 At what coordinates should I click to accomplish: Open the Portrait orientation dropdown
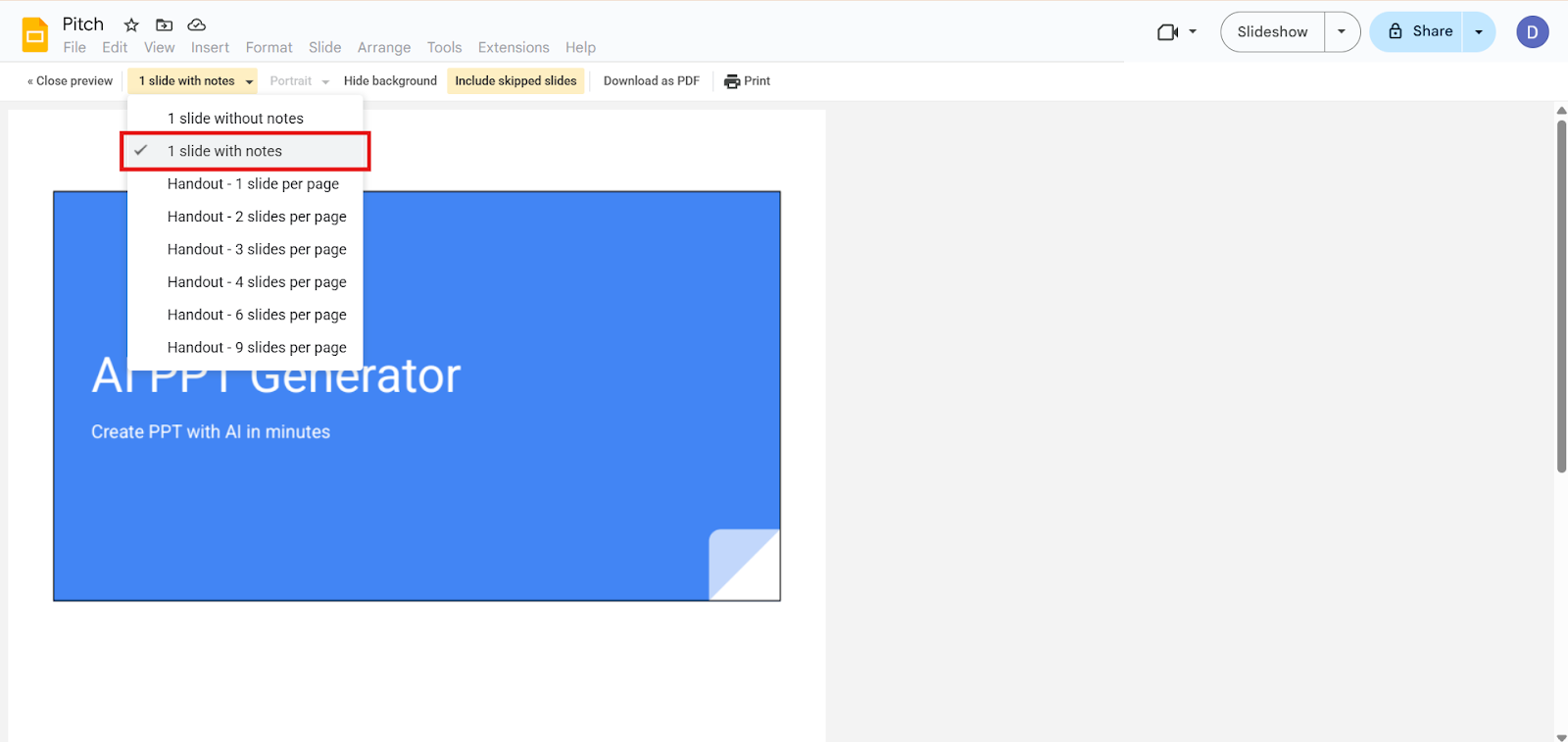pyautogui.click(x=300, y=81)
